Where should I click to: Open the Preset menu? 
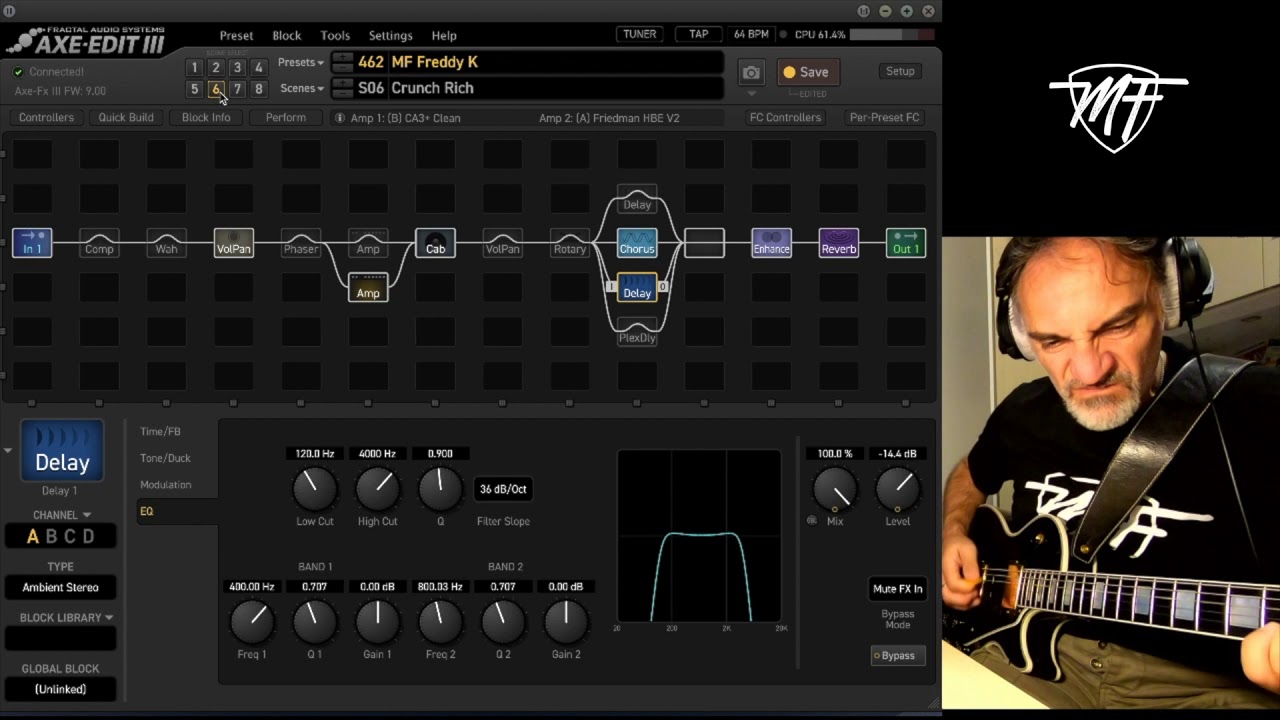[x=236, y=35]
